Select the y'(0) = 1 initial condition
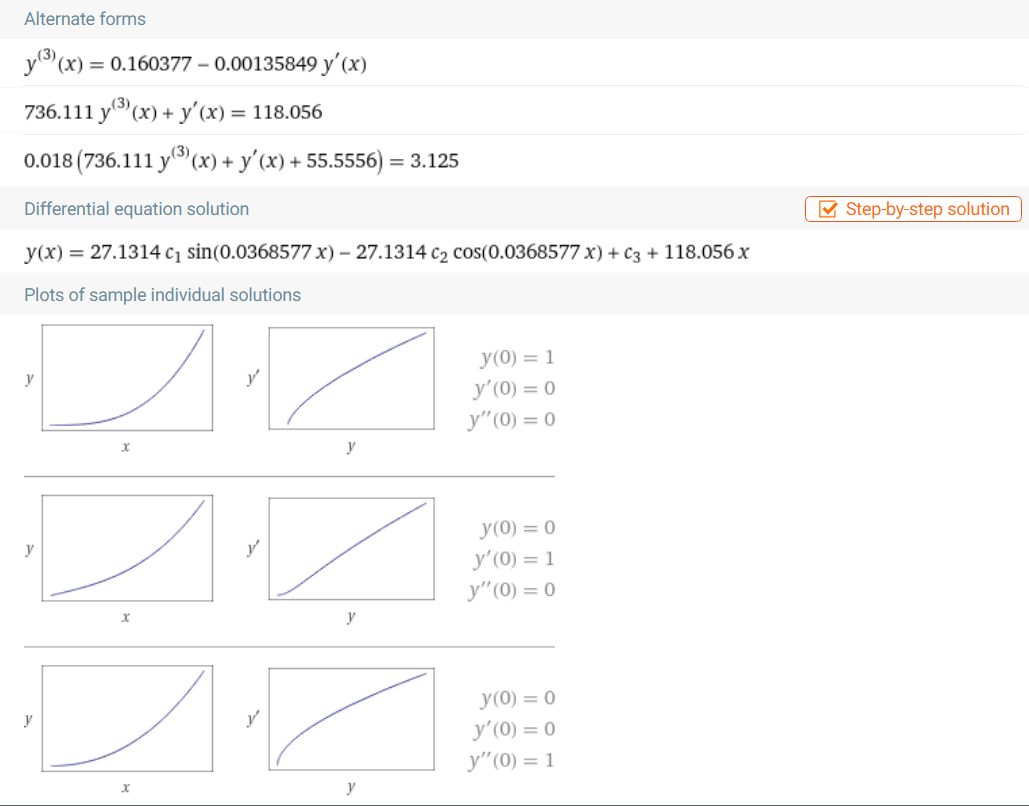 point(514,559)
